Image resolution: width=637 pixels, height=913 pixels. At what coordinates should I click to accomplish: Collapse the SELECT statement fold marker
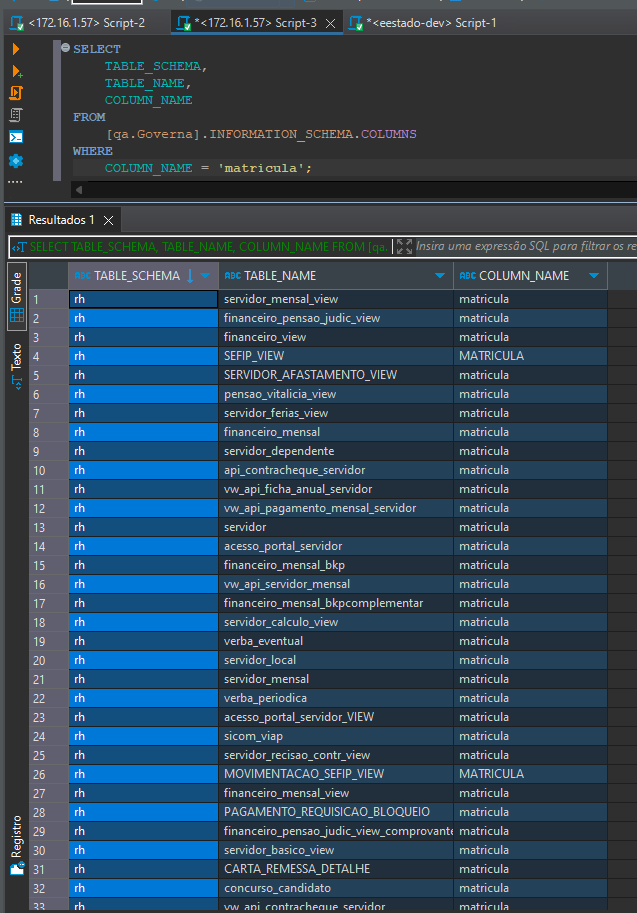tap(65, 48)
